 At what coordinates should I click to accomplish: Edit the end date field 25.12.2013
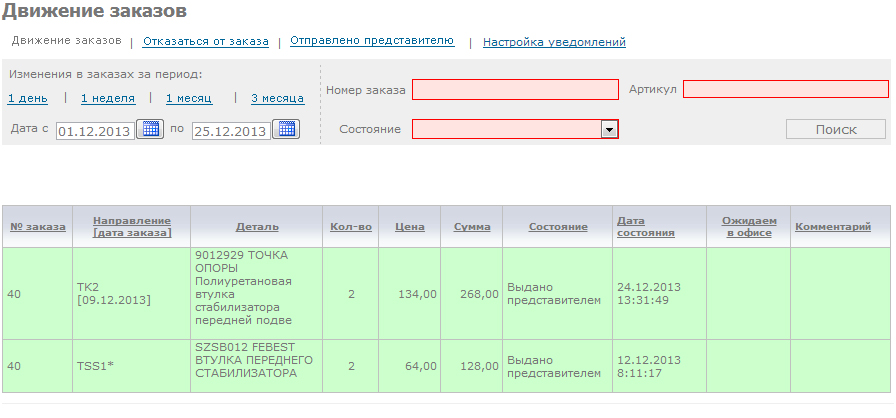pos(230,131)
